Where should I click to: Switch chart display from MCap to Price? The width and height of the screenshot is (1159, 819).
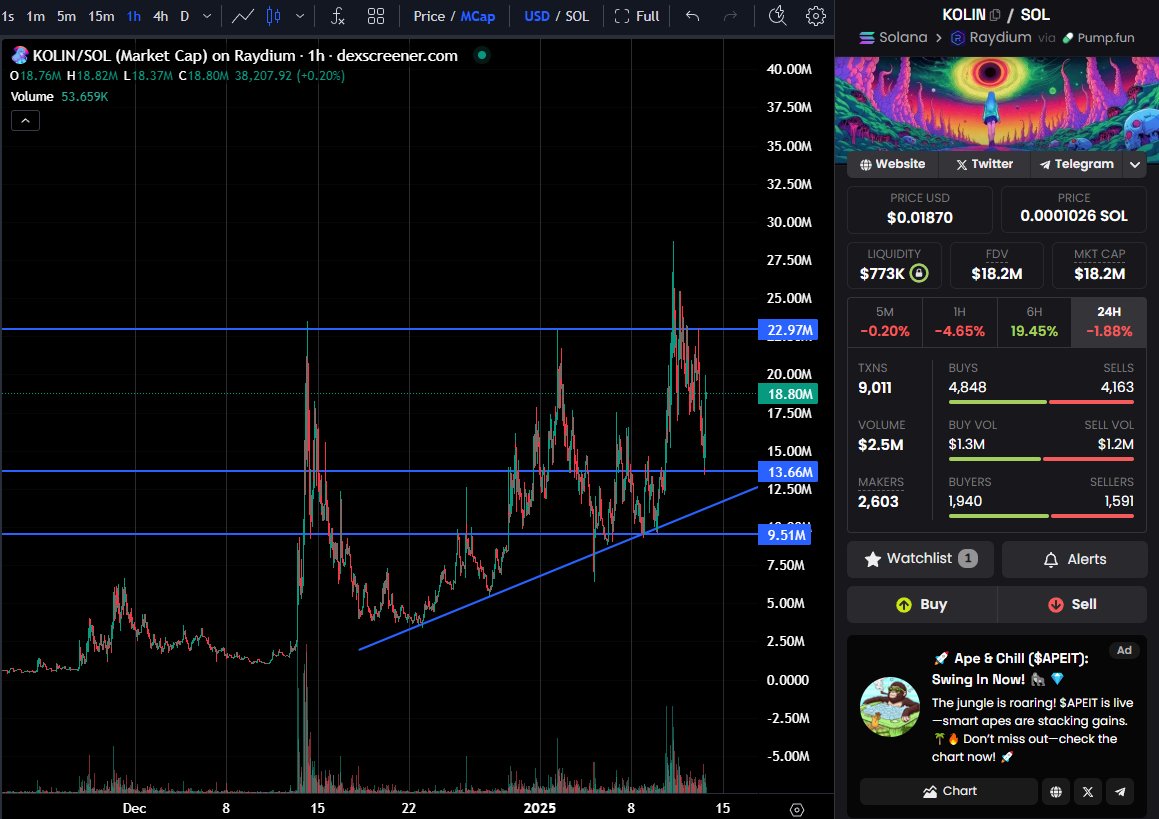pos(430,16)
